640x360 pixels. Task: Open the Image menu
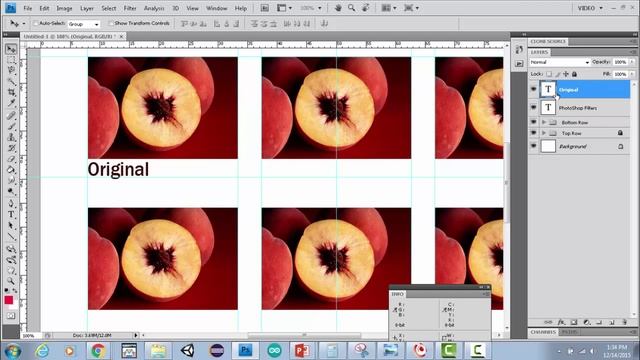click(64, 8)
